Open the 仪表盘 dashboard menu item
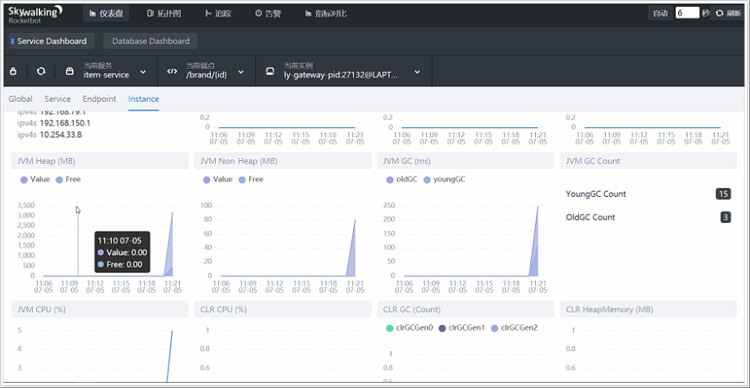The height and width of the screenshot is (388, 750). point(106,13)
